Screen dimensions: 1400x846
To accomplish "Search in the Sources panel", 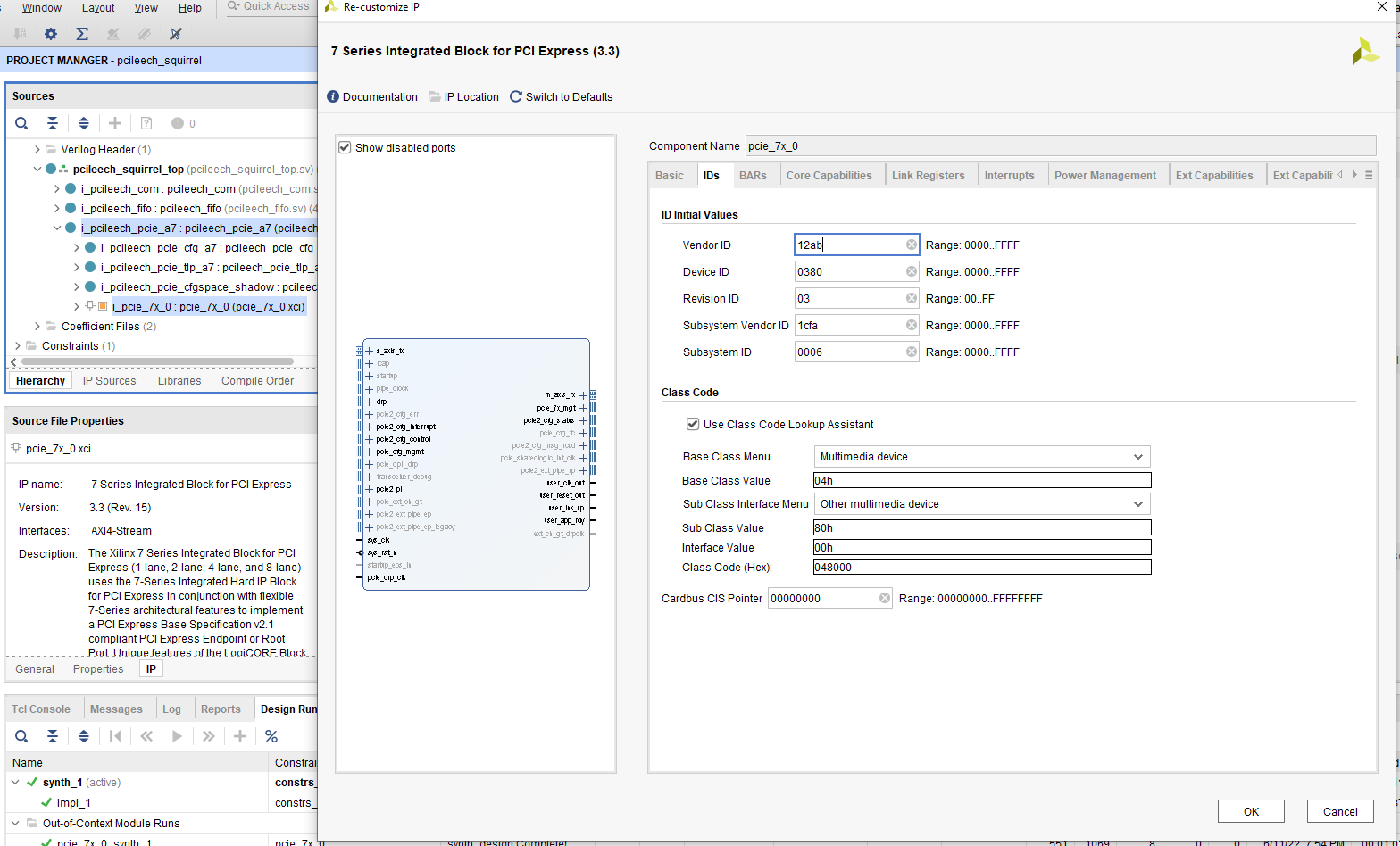I will 21,123.
